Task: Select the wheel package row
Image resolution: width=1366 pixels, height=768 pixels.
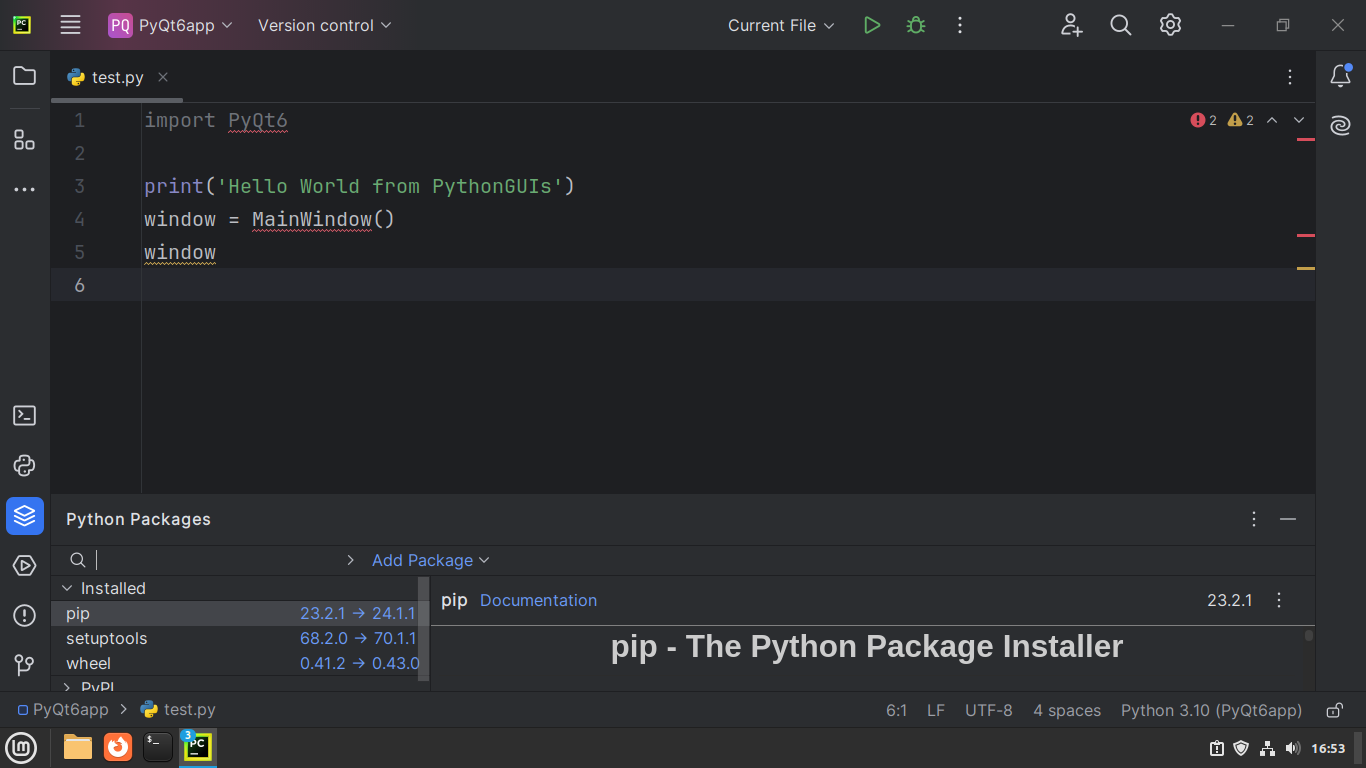Action: pyautogui.click(x=236, y=663)
